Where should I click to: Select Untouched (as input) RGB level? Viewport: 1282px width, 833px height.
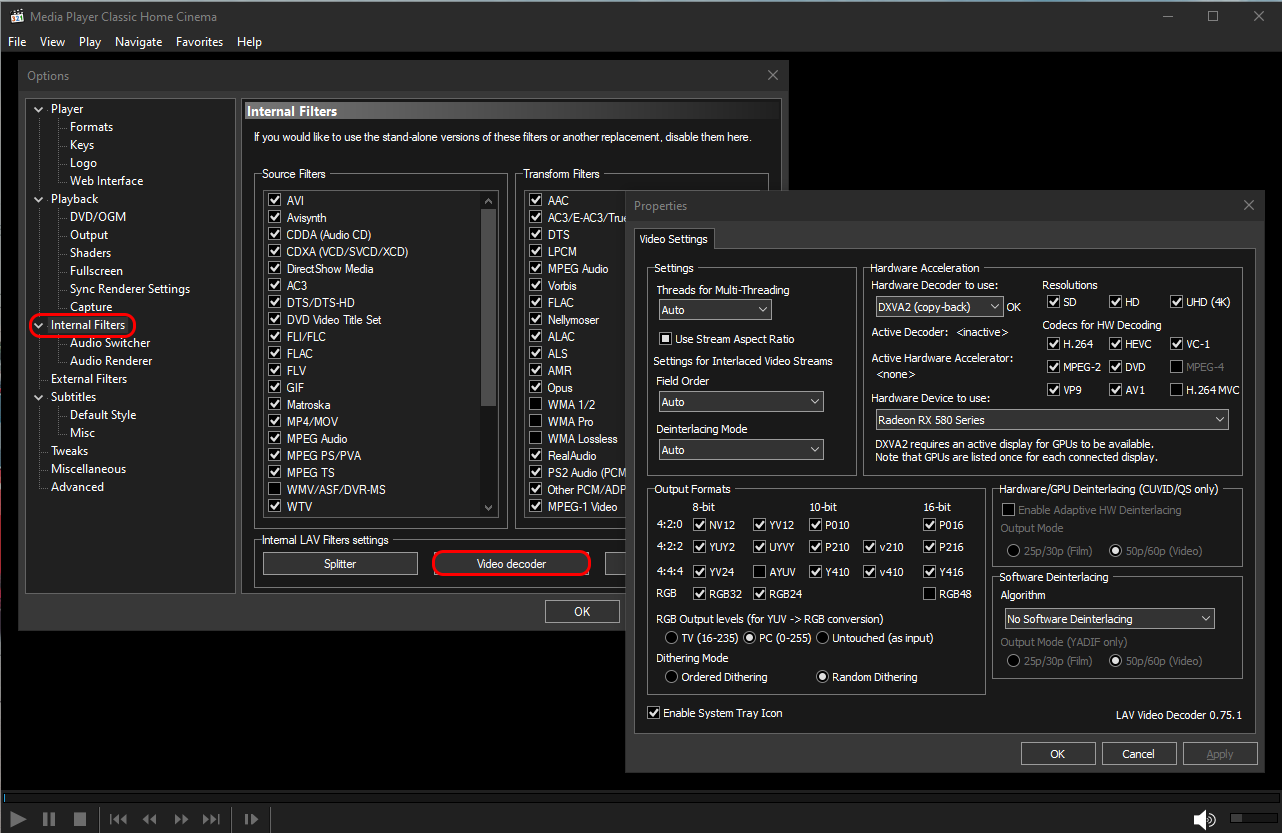click(x=822, y=638)
